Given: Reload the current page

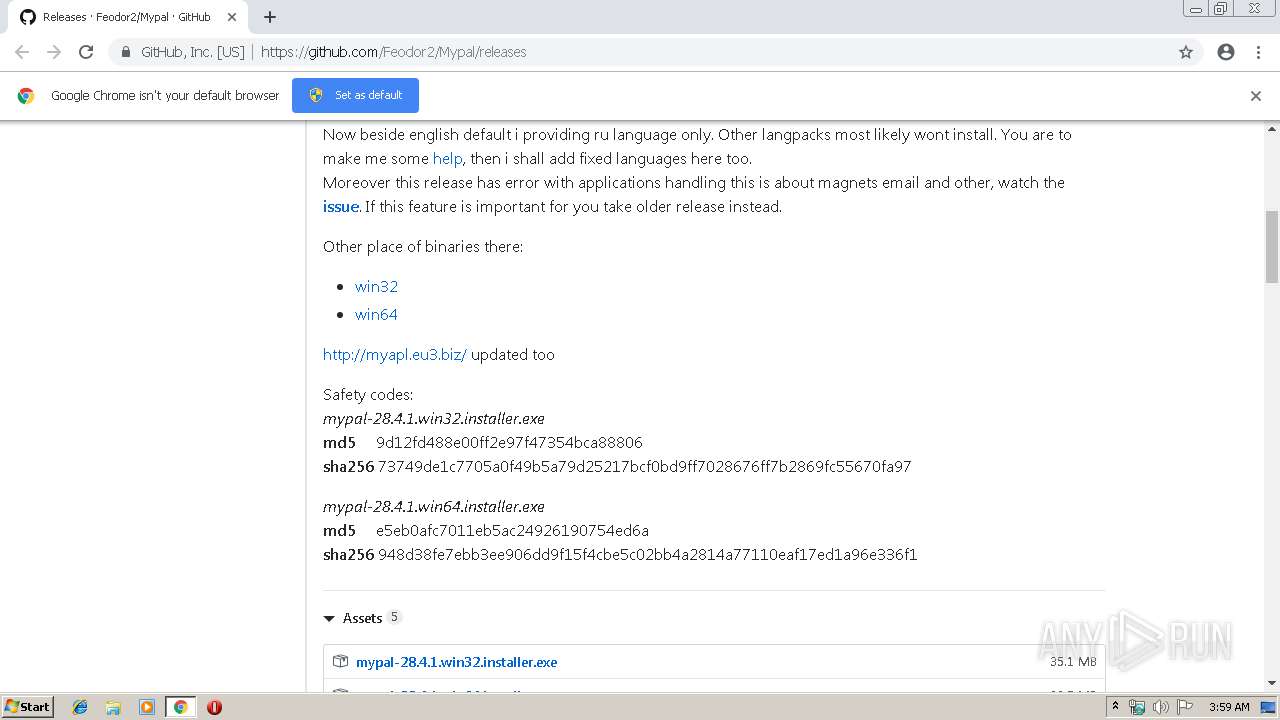Looking at the screenshot, I should [86, 52].
